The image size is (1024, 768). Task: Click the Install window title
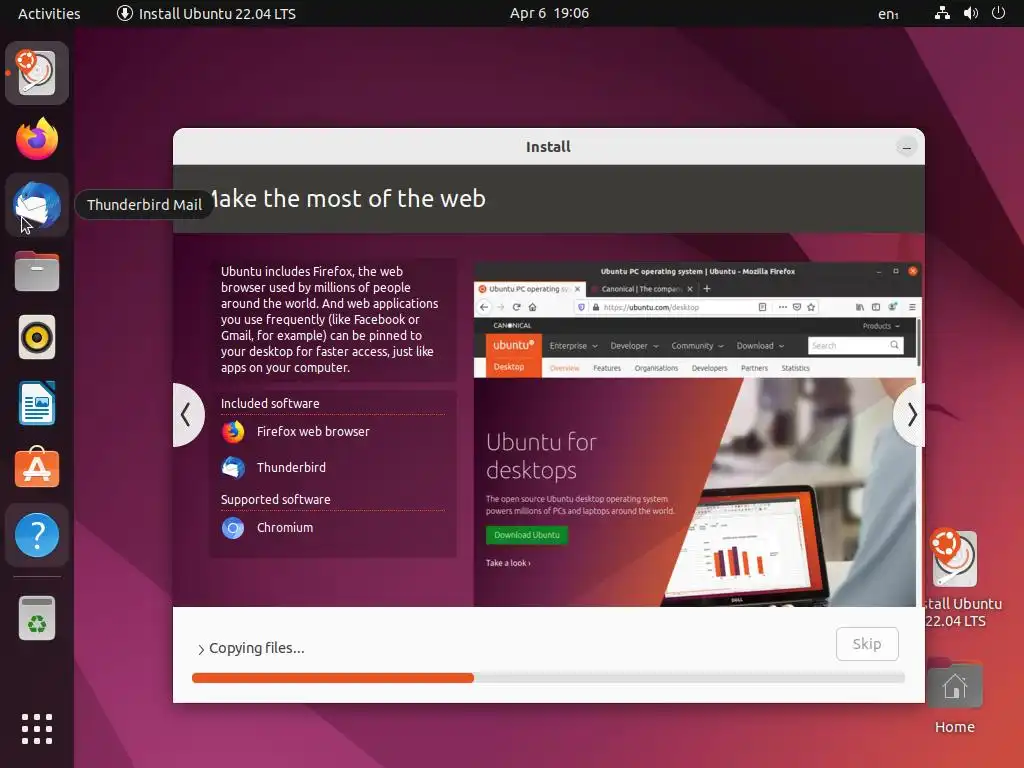click(548, 147)
